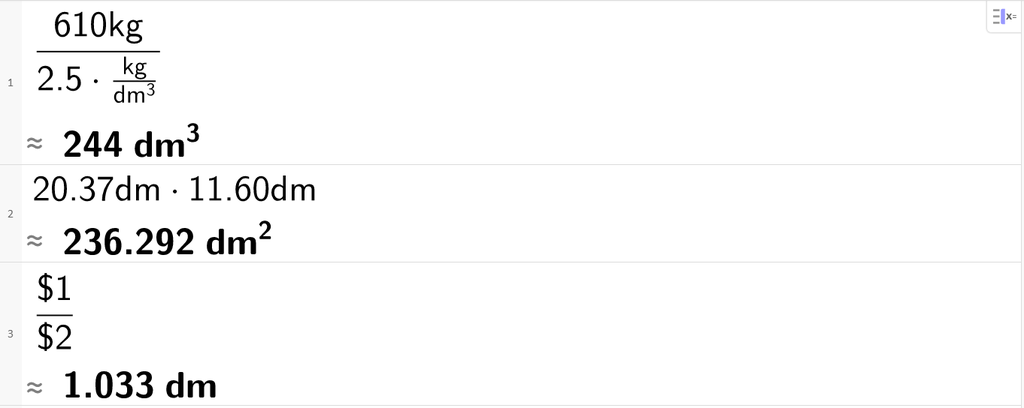Open the CAS style bar toggle icon
This screenshot has width=1024, height=408.
[1003, 17]
